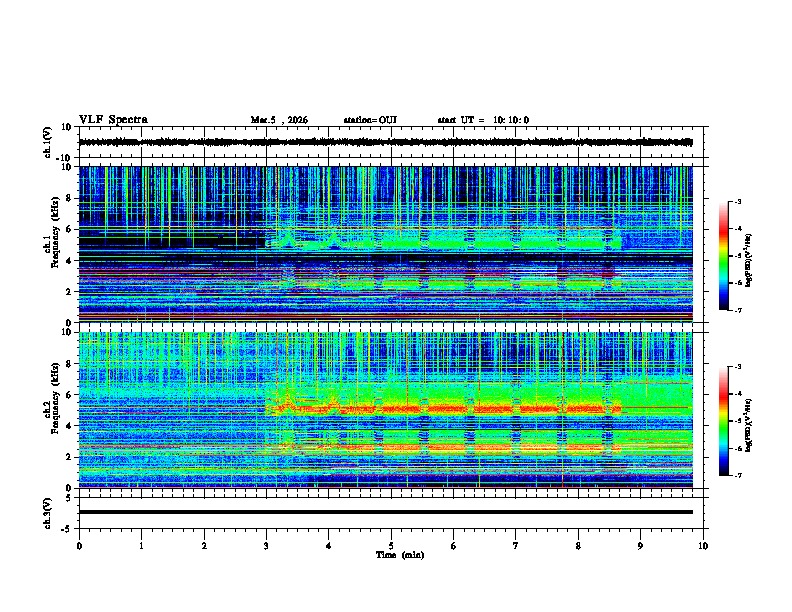The height and width of the screenshot is (612, 792).
Task: Click the log(PSD) label beside ch.2 color bar
Action: 748,425
